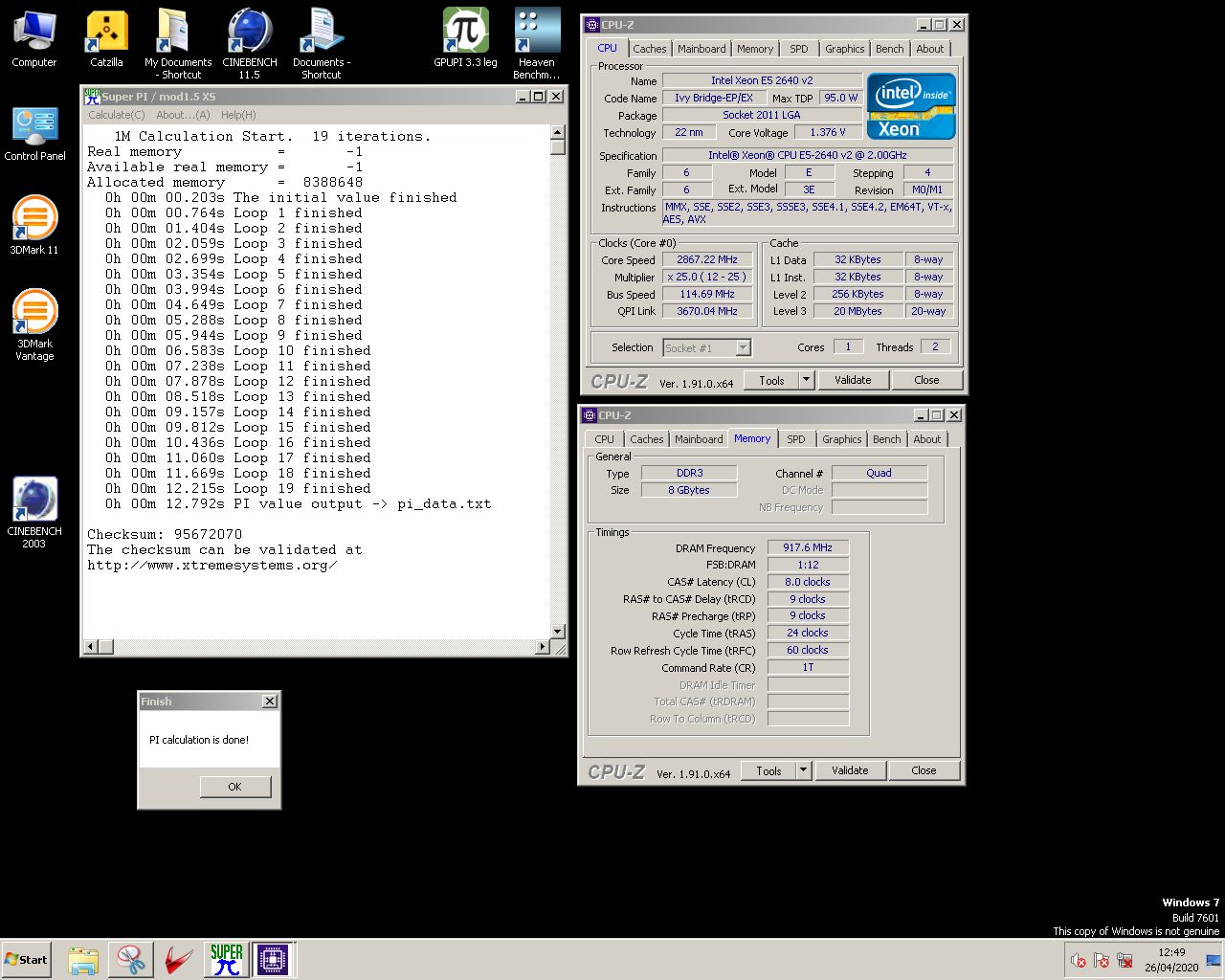
Task: Switch to Graphics tab in upper CPU-Z
Action: [x=845, y=49]
